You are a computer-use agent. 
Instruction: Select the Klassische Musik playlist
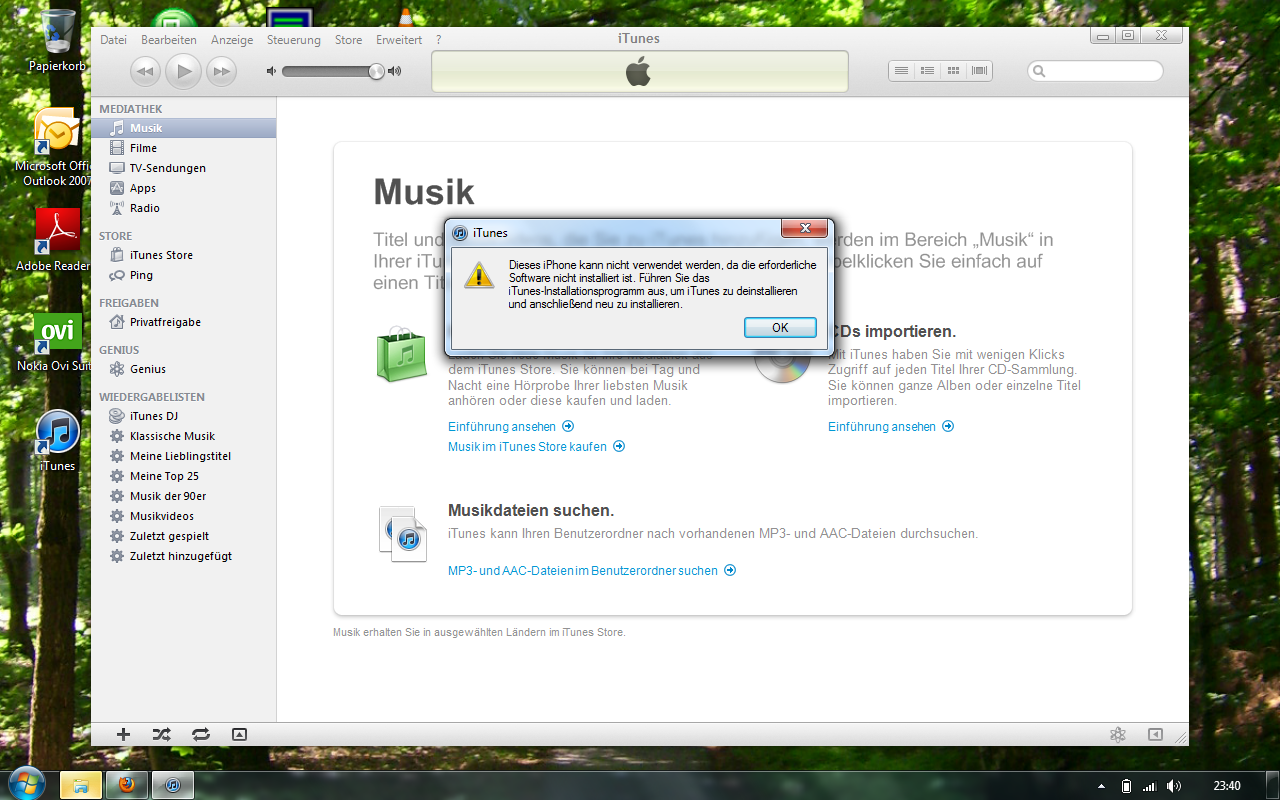184,436
